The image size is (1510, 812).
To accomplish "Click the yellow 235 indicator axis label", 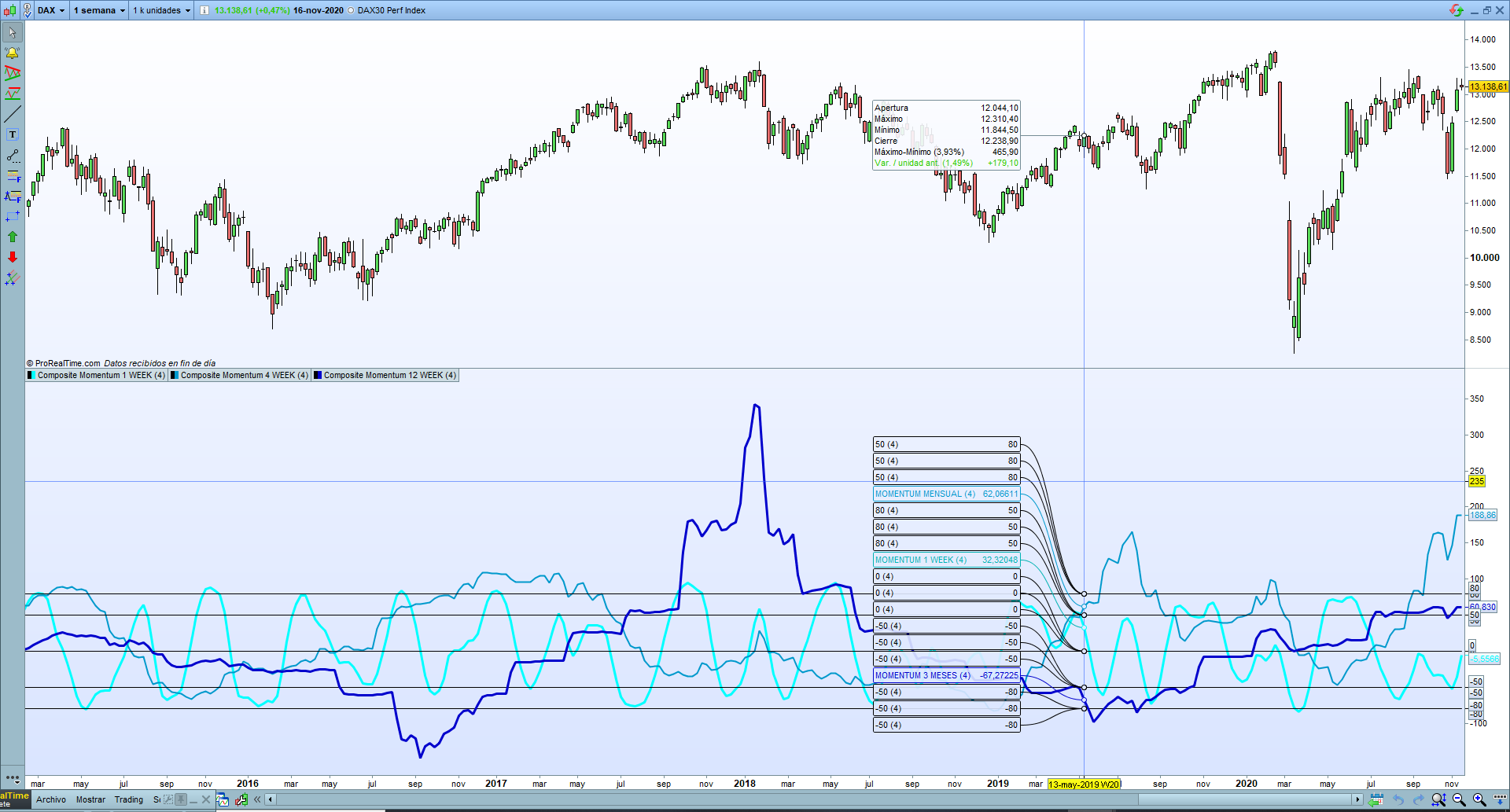I will (x=1477, y=481).
